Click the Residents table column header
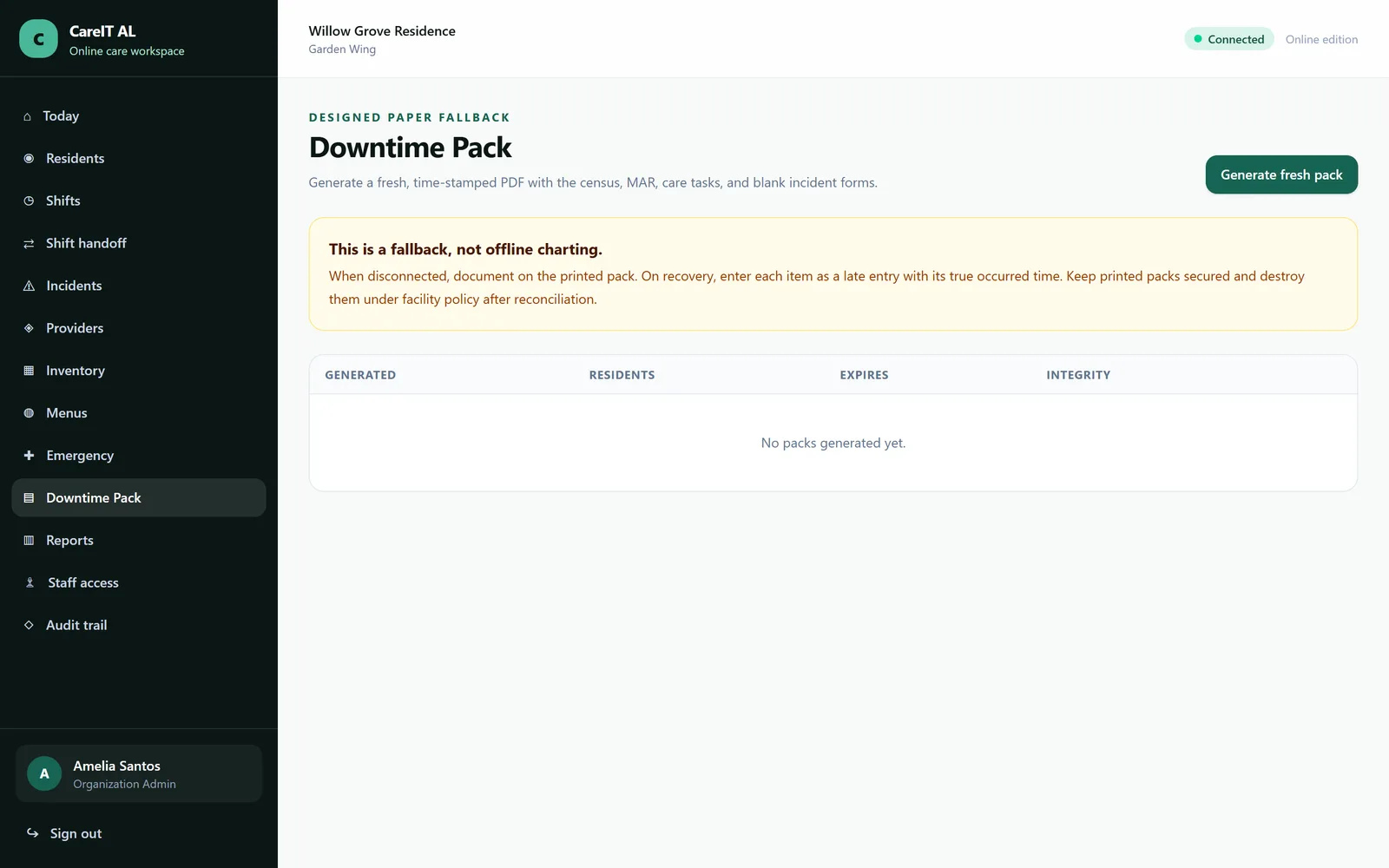1389x868 pixels. (622, 375)
